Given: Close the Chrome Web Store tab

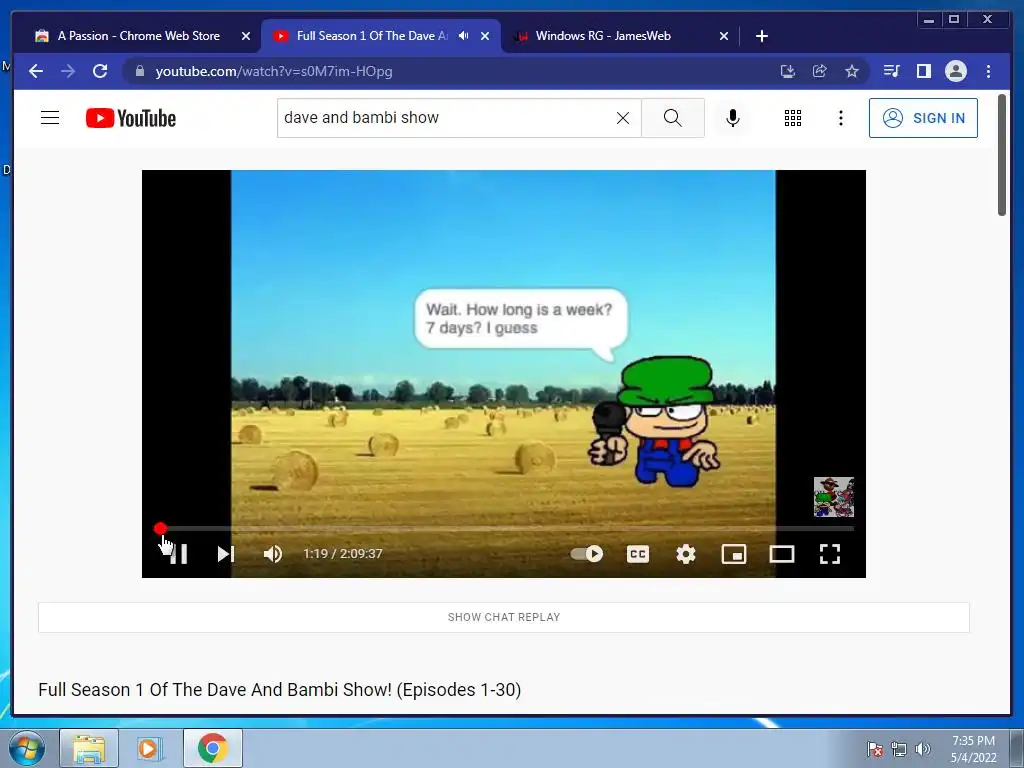Looking at the screenshot, I should point(246,36).
